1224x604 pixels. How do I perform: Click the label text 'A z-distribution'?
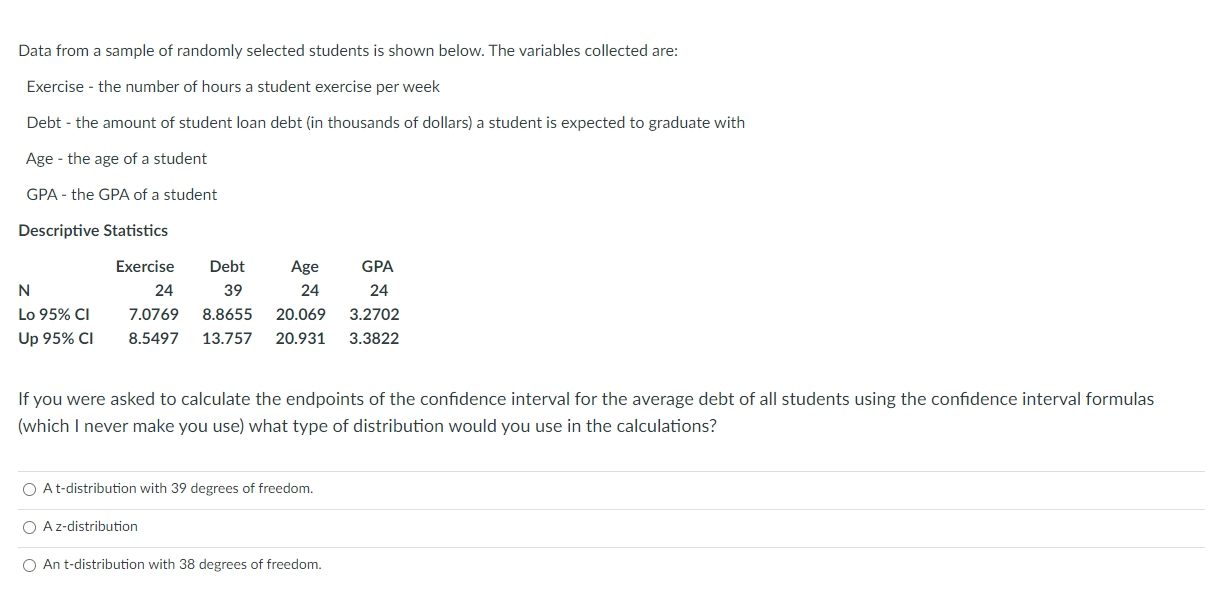pos(88,526)
